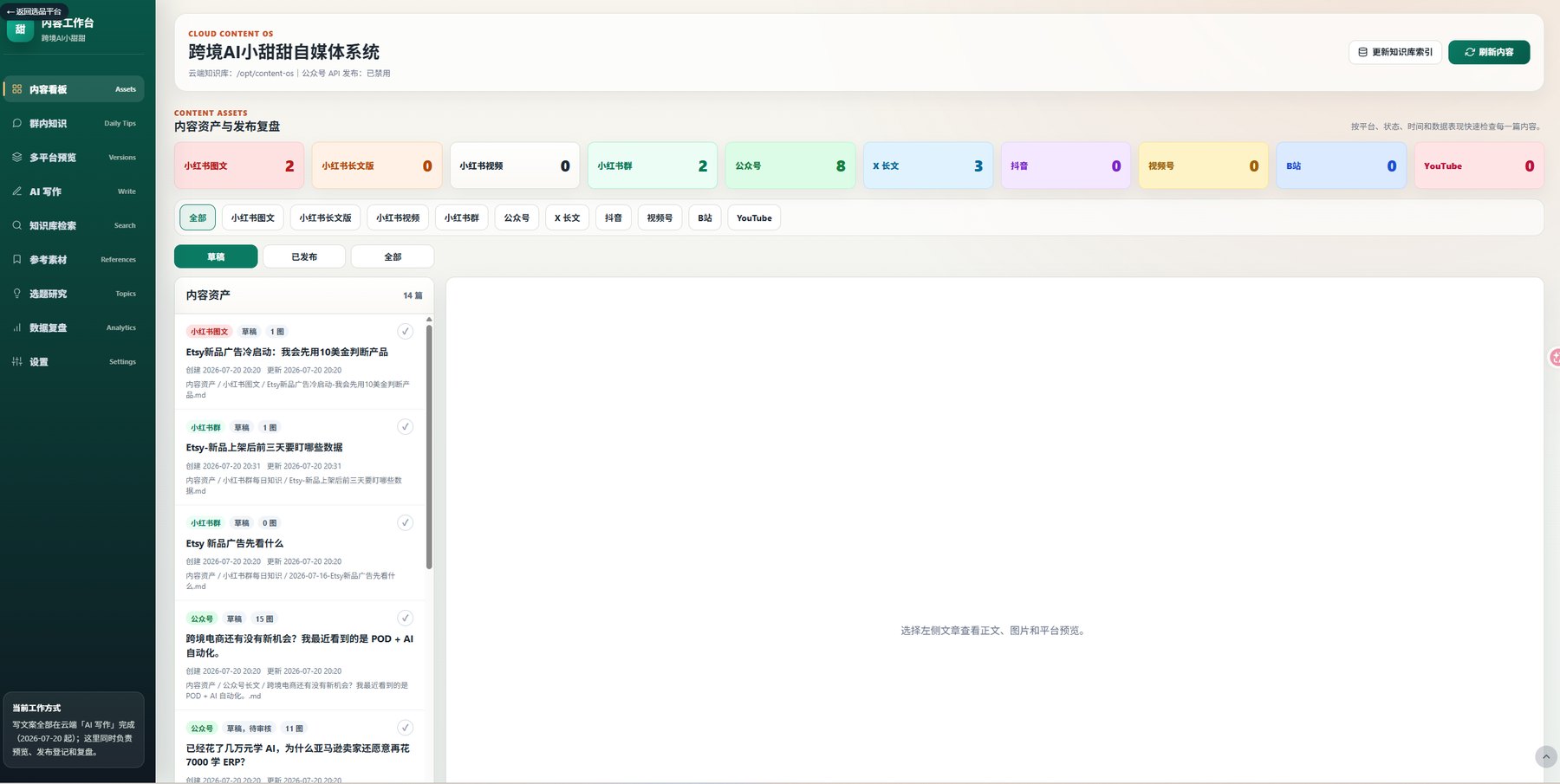Click the 11 图 image count tag

pos(294,729)
